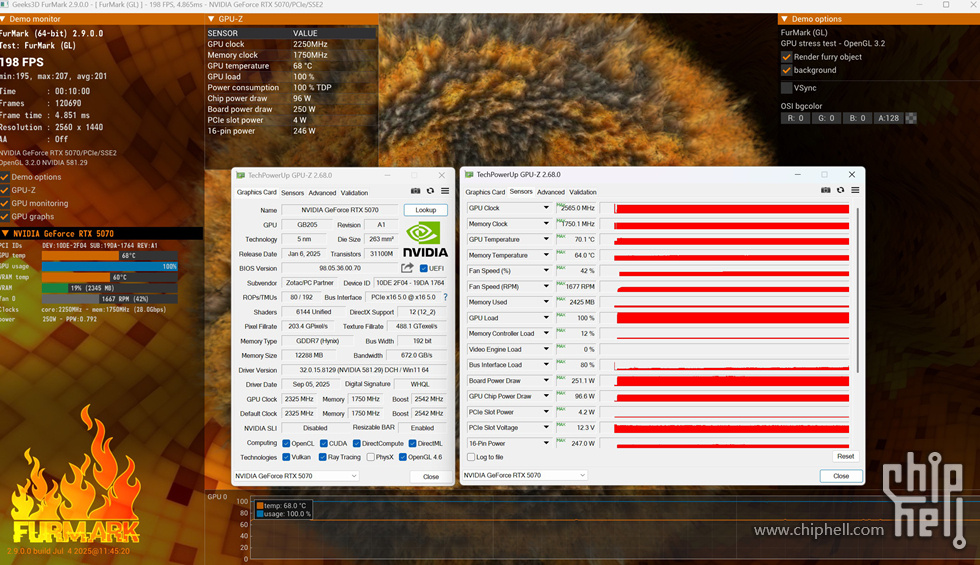Click the BIOS export share icon
980x565 pixels.
[407, 268]
